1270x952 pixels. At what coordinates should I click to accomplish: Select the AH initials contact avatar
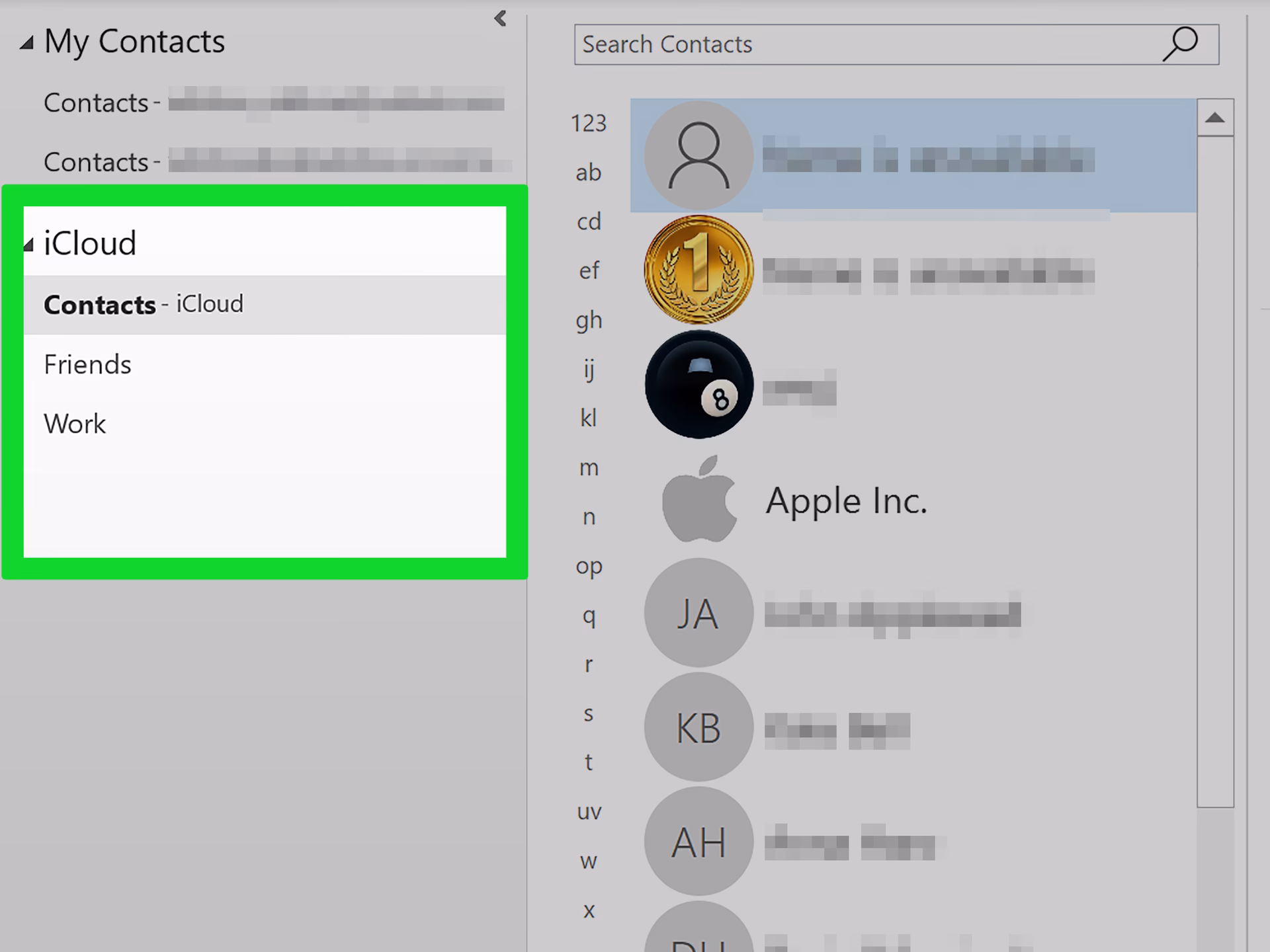pos(698,842)
